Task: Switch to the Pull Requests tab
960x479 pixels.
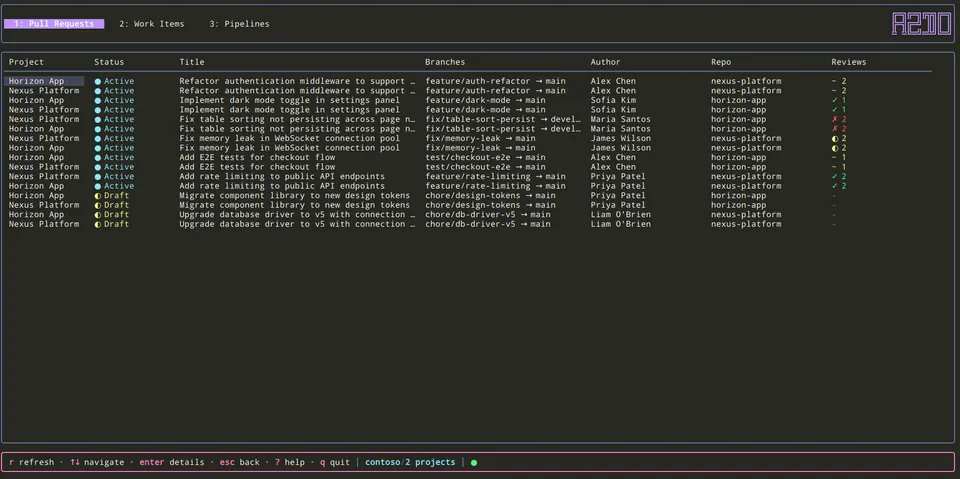Action: [54, 24]
